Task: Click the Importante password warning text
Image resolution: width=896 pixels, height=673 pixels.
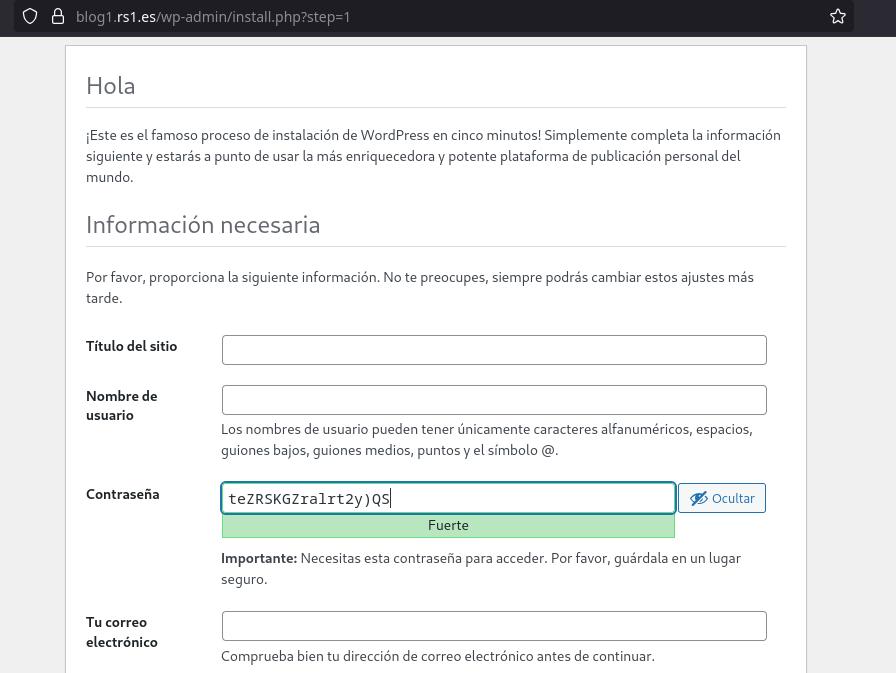Action: (481, 568)
